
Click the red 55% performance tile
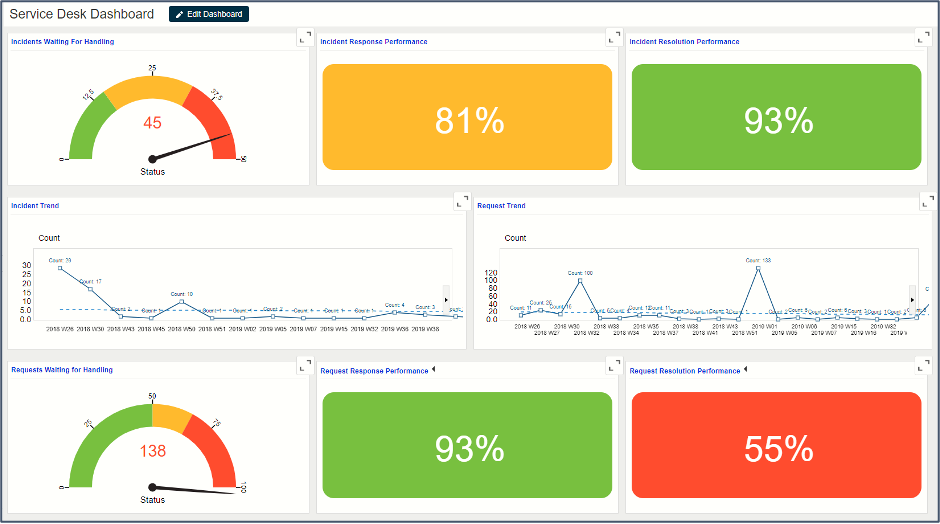(x=776, y=445)
